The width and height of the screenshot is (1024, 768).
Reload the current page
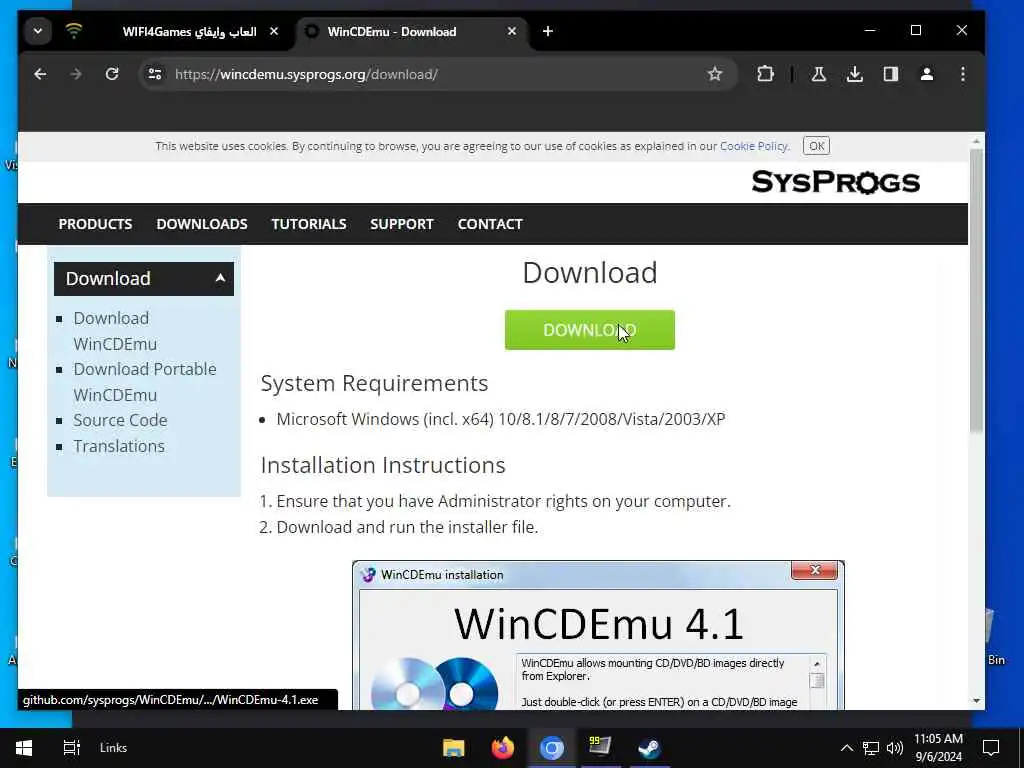coord(112,74)
